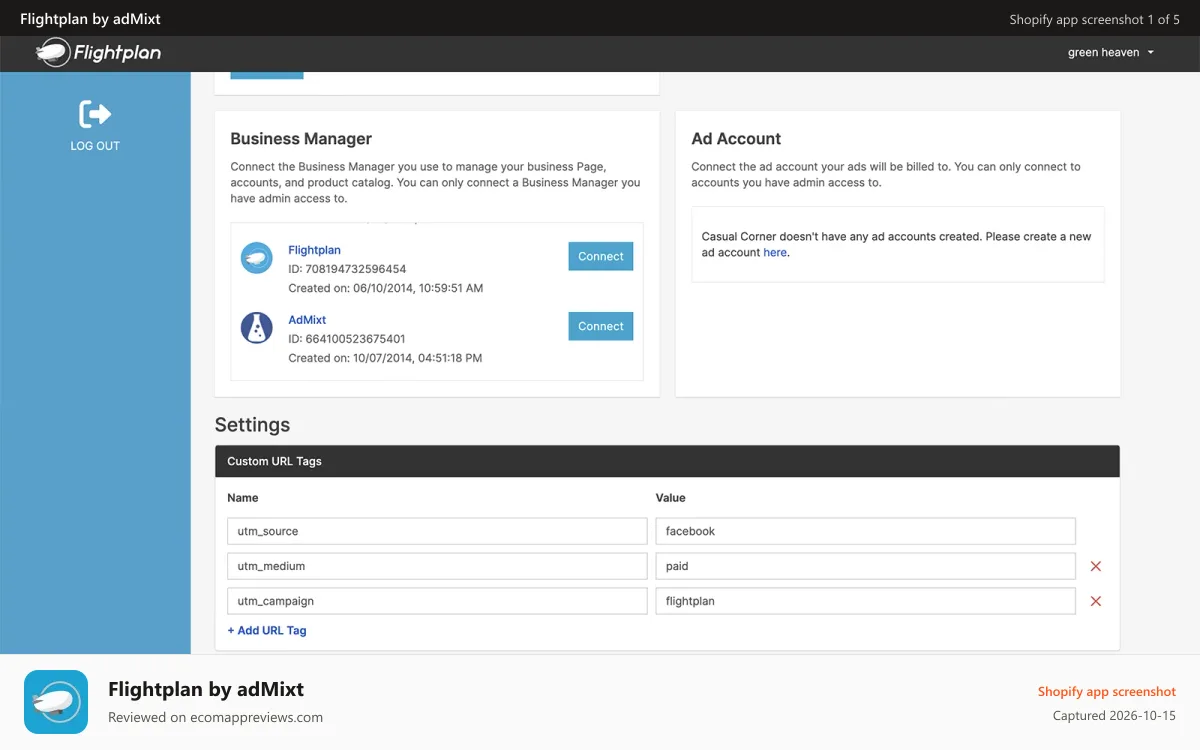The height and width of the screenshot is (750, 1200).
Task: Click 'Created on: 06/10/2014, 10:59:51 AM'
Action: coord(386,288)
